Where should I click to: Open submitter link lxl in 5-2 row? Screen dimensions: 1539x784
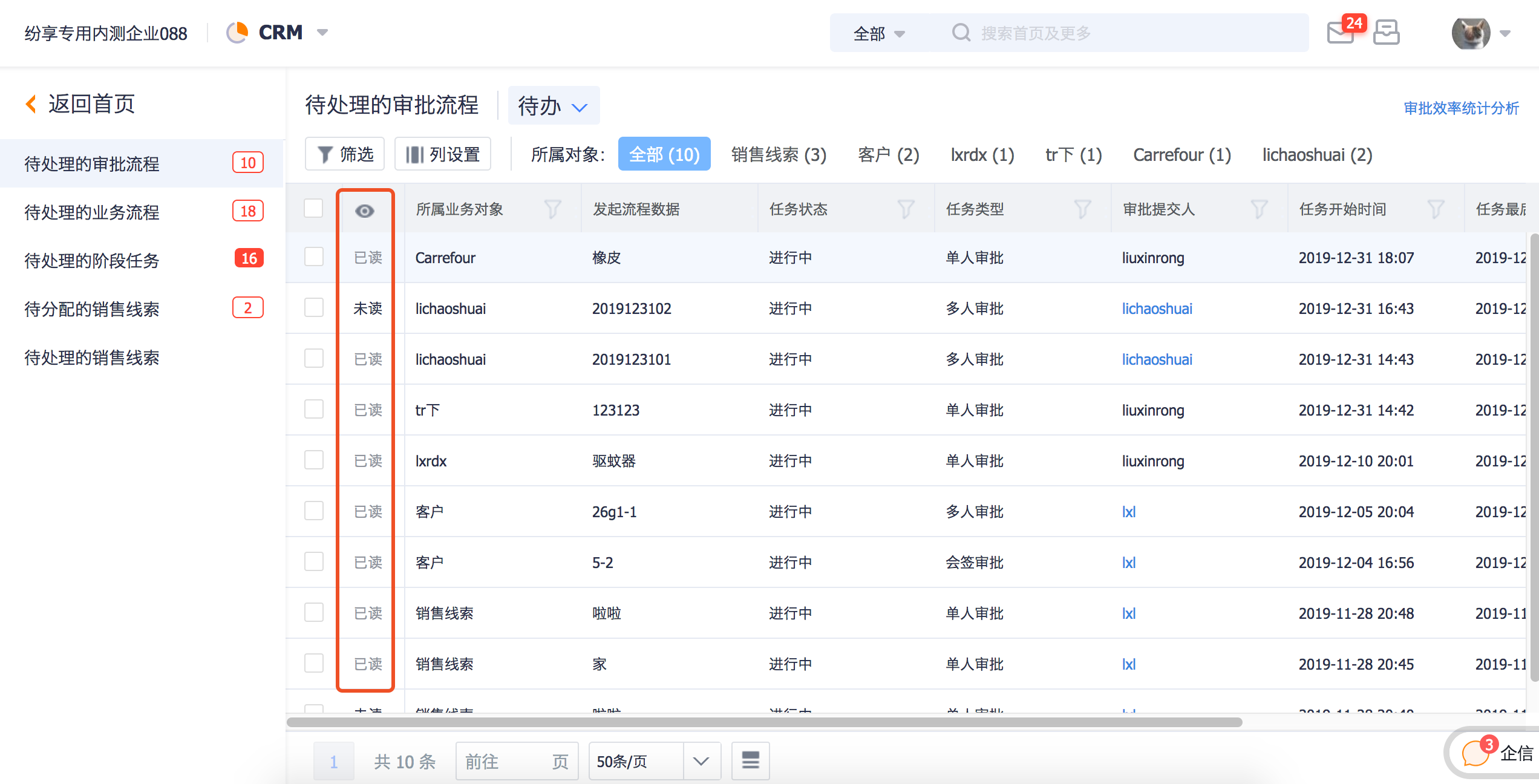pyautogui.click(x=1128, y=563)
